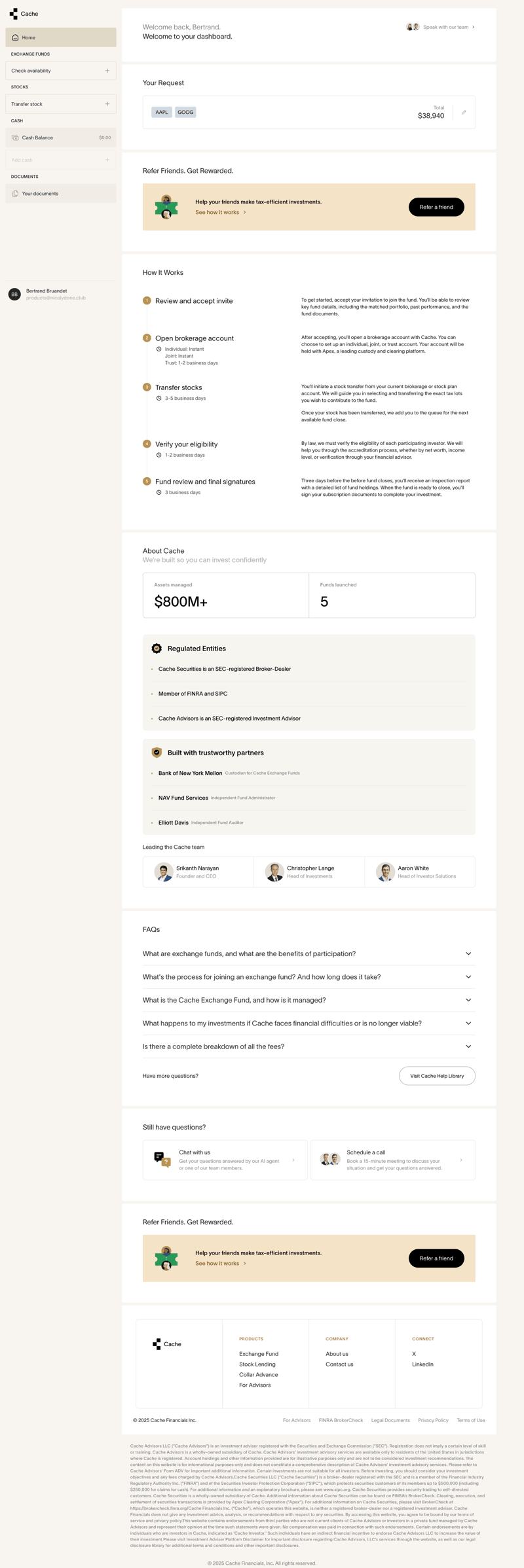Click the Cache logo in the sidebar
The height and width of the screenshot is (1568, 524).
[24, 14]
